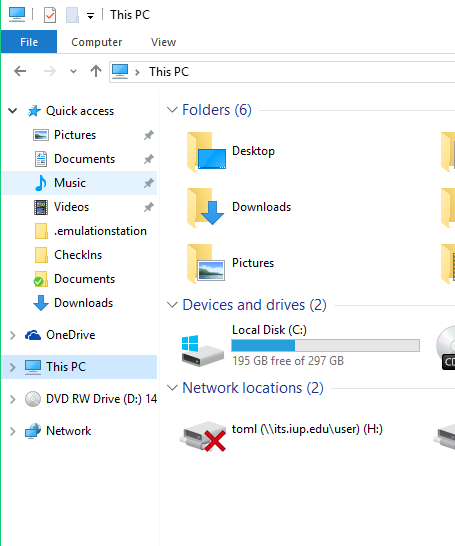
Task: Expand the This PC tree node
Action: (x=13, y=367)
